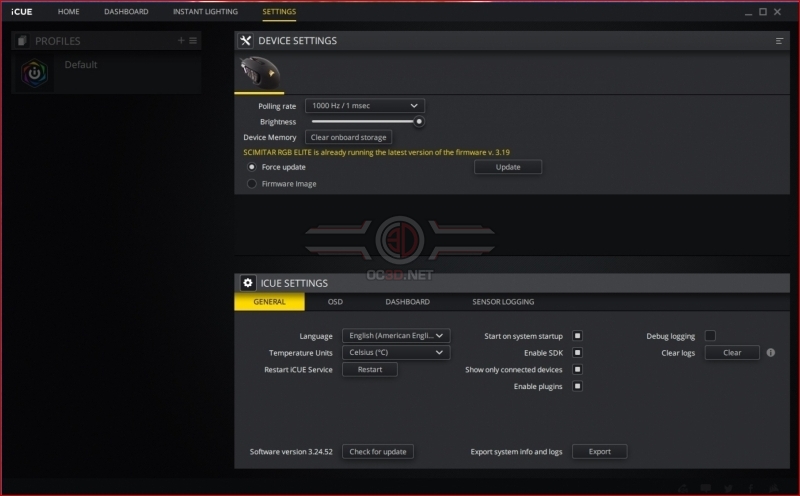Click the Profiles panel document icon
The width and height of the screenshot is (800, 496).
[22, 40]
